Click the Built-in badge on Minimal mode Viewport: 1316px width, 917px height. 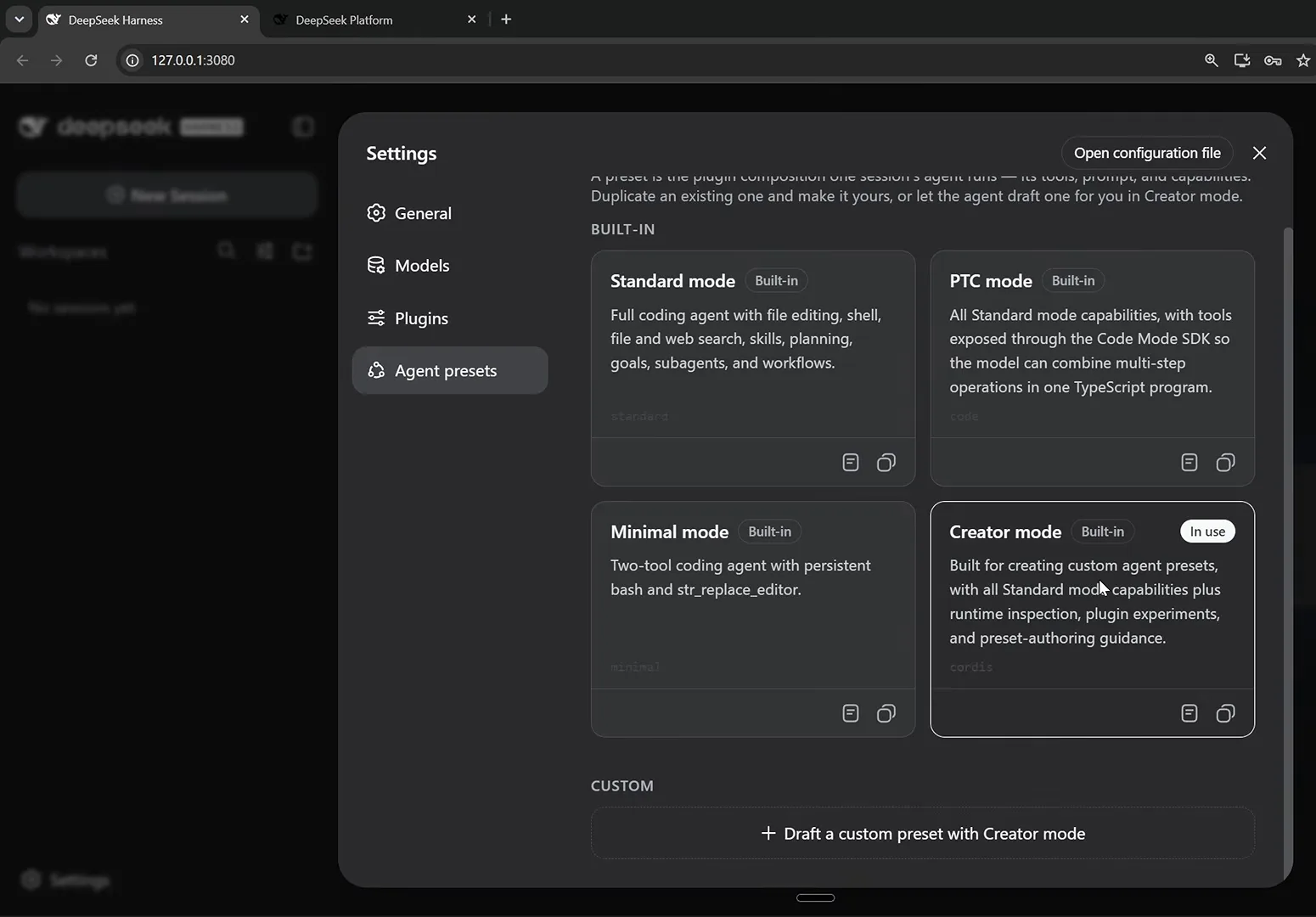pos(769,532)
